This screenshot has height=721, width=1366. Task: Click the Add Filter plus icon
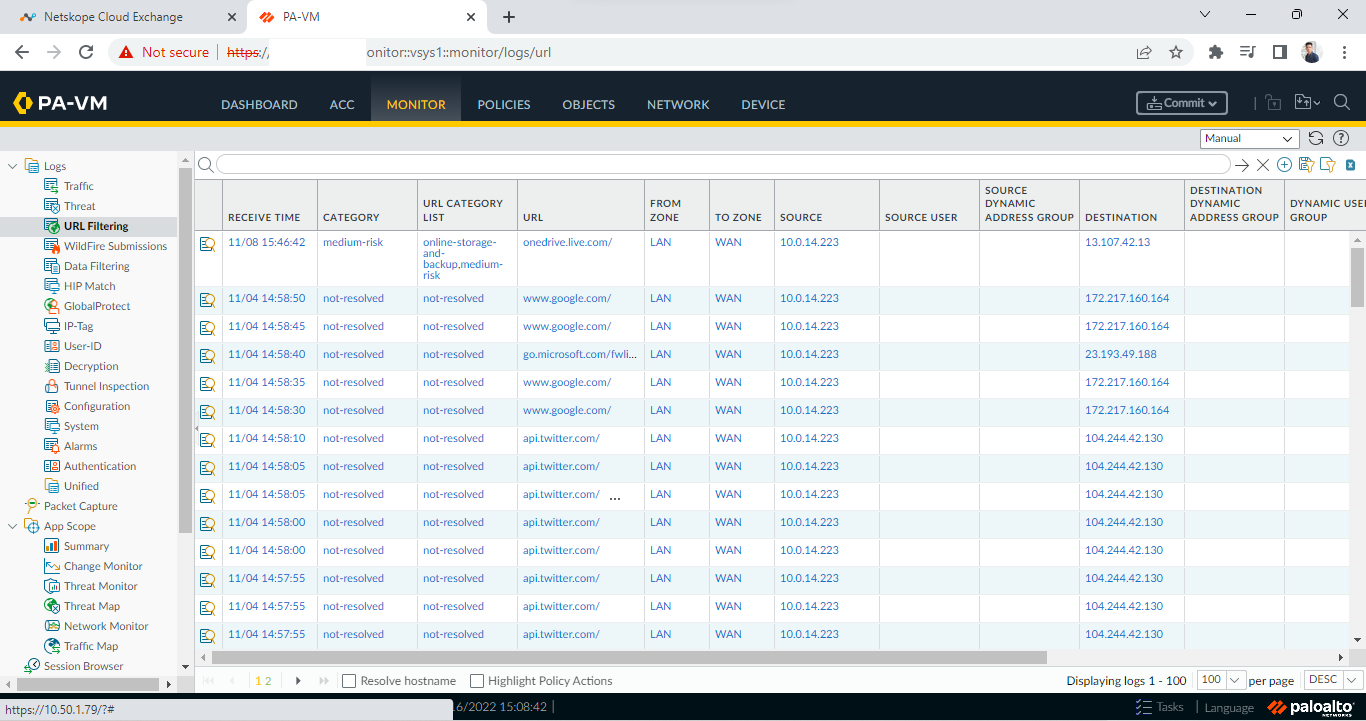1284,165
